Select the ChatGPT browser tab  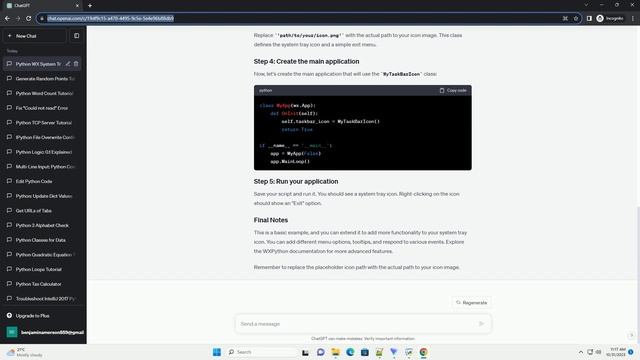[x=43, y=6]
